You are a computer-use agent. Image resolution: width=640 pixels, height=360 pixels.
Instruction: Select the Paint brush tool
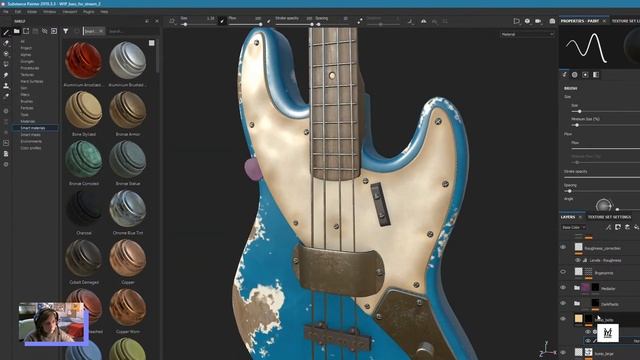point(6,32)
